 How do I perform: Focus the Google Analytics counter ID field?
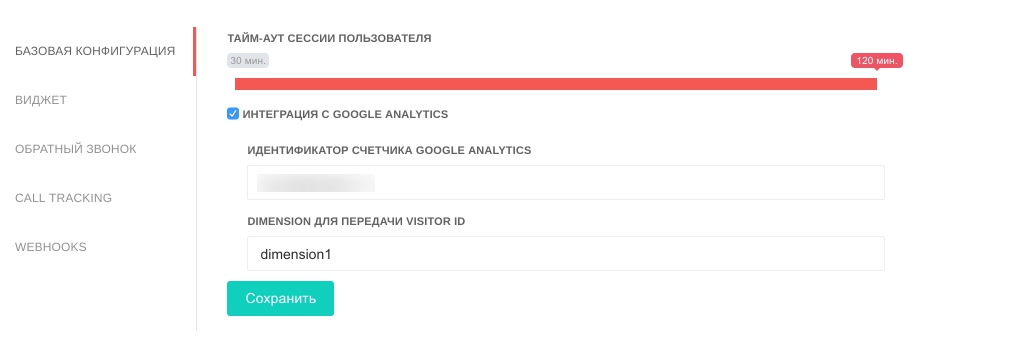pyautogui.click(x=566, y=182)
